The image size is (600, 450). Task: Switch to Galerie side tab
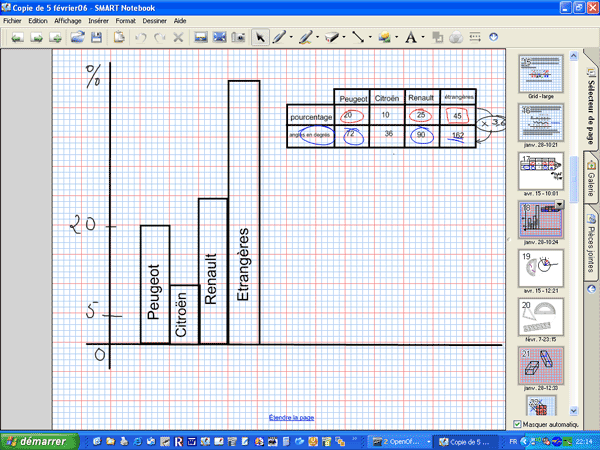pos(591,178)
